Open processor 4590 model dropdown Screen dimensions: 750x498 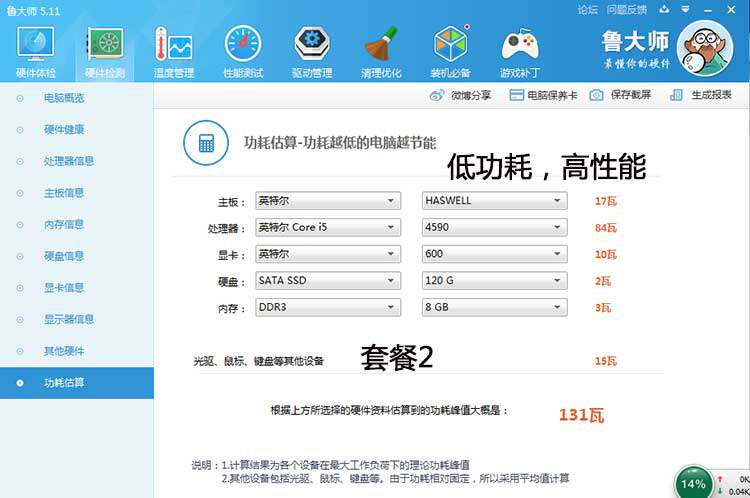tap(495, 227)
